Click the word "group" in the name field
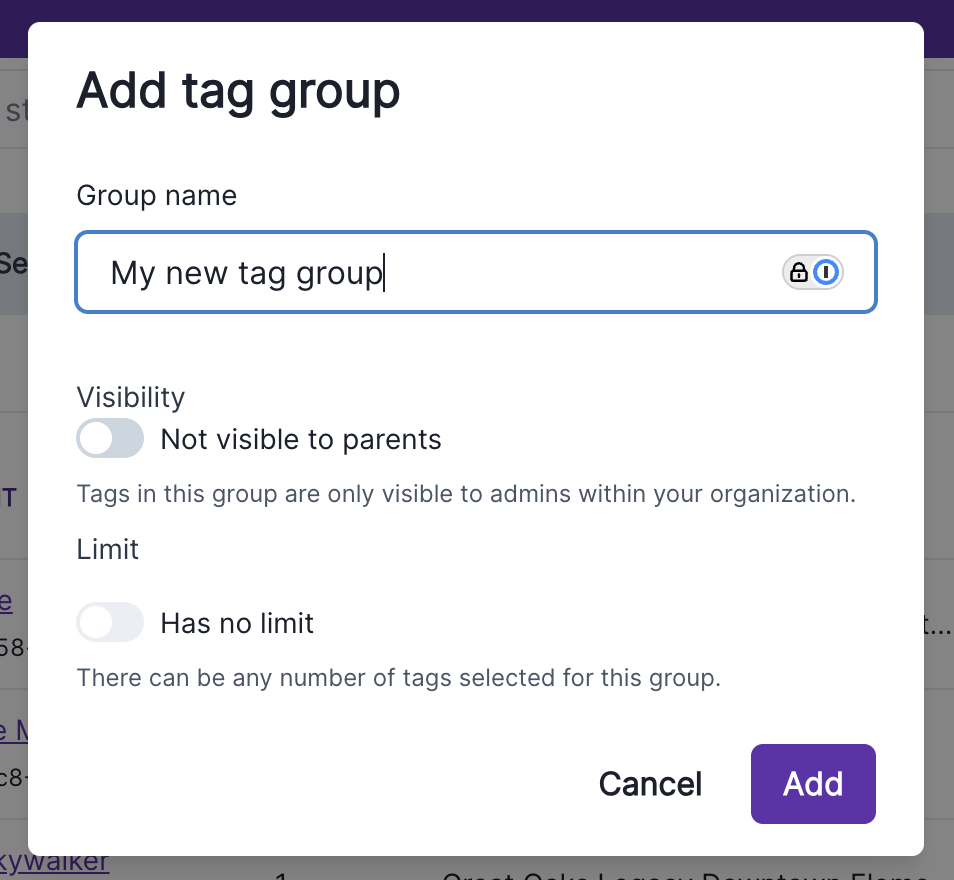Viewport: 954px width, 880px height. [x=340, y=272]
